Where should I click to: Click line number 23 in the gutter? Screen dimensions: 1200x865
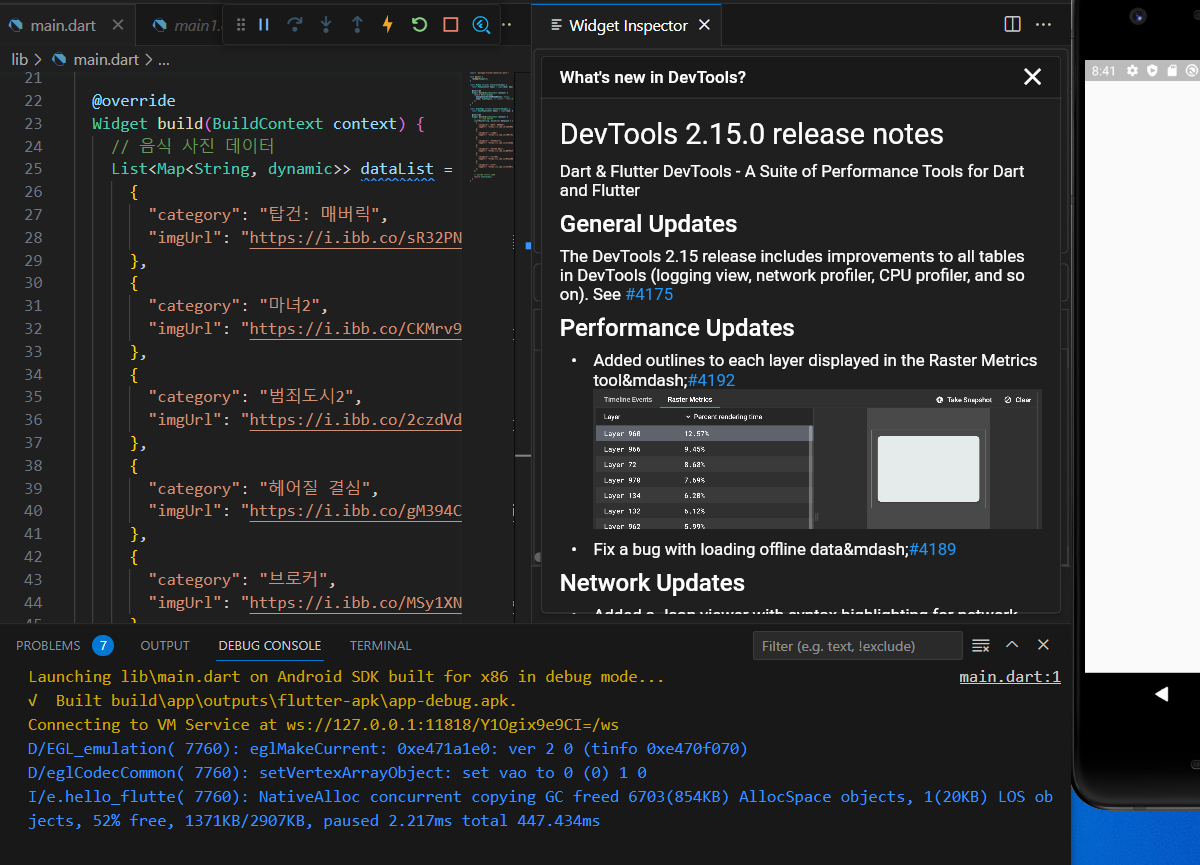coord(33,123)
